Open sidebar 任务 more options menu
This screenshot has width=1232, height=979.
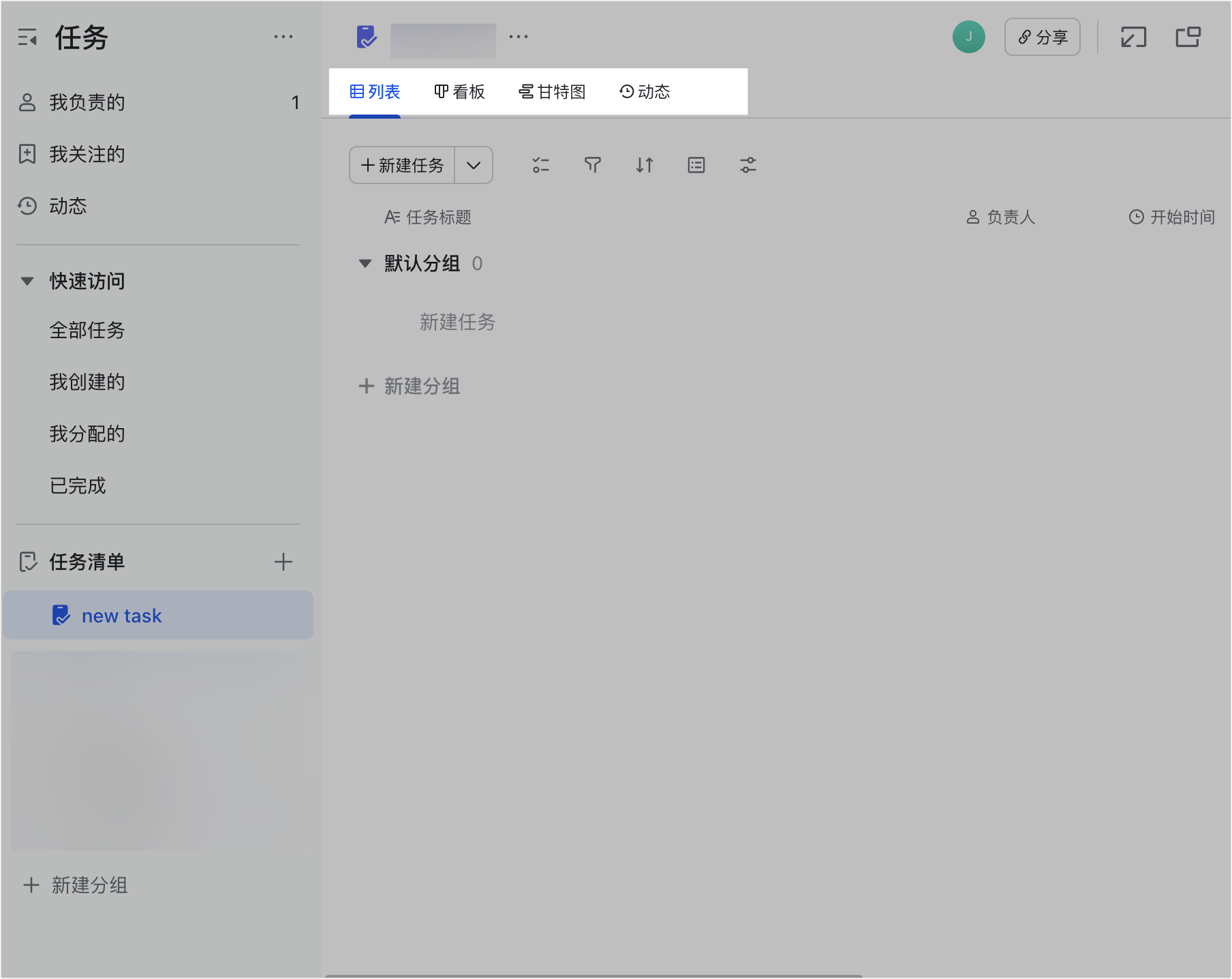point(283,37)
